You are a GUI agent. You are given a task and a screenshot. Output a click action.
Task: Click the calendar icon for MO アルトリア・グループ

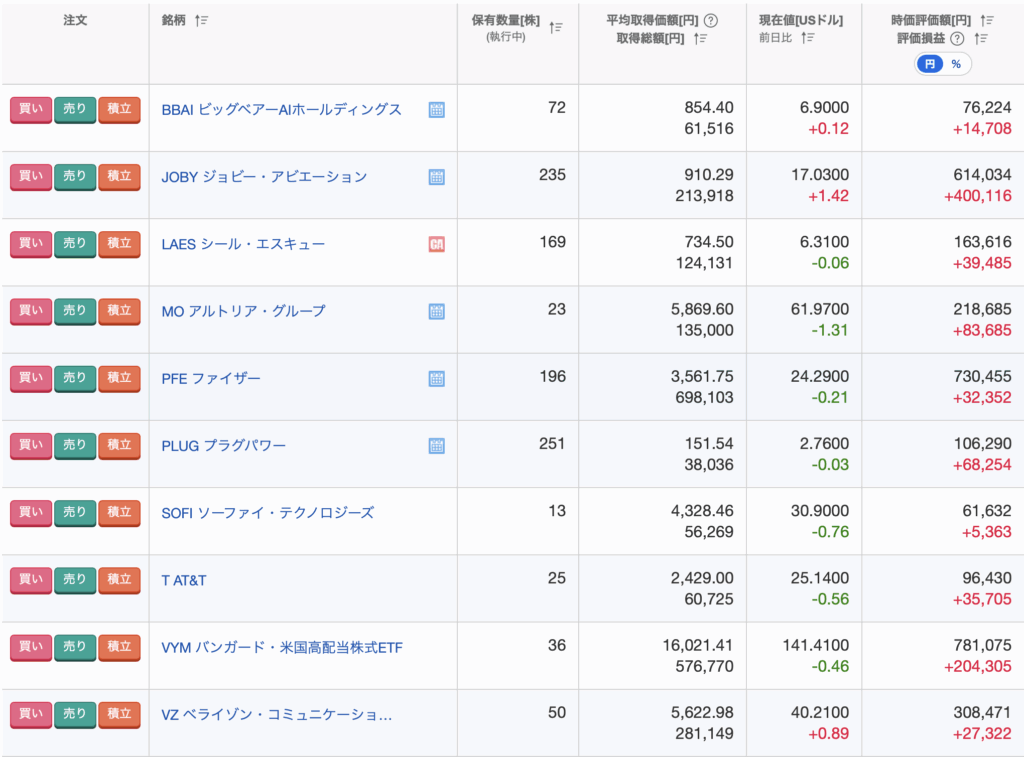pos(436,312)
